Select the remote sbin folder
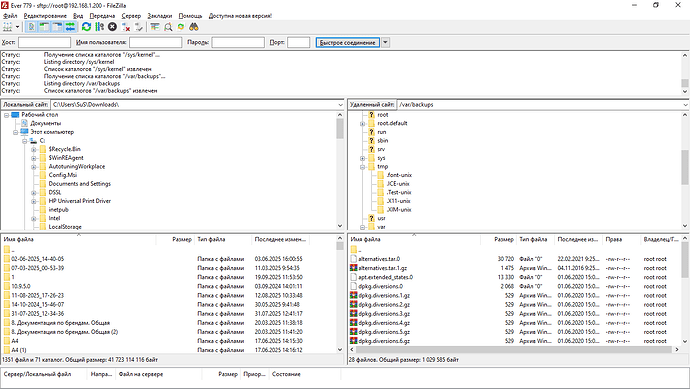Image resolution: width=690 pixels, height=389 pixels. [382, 141]
